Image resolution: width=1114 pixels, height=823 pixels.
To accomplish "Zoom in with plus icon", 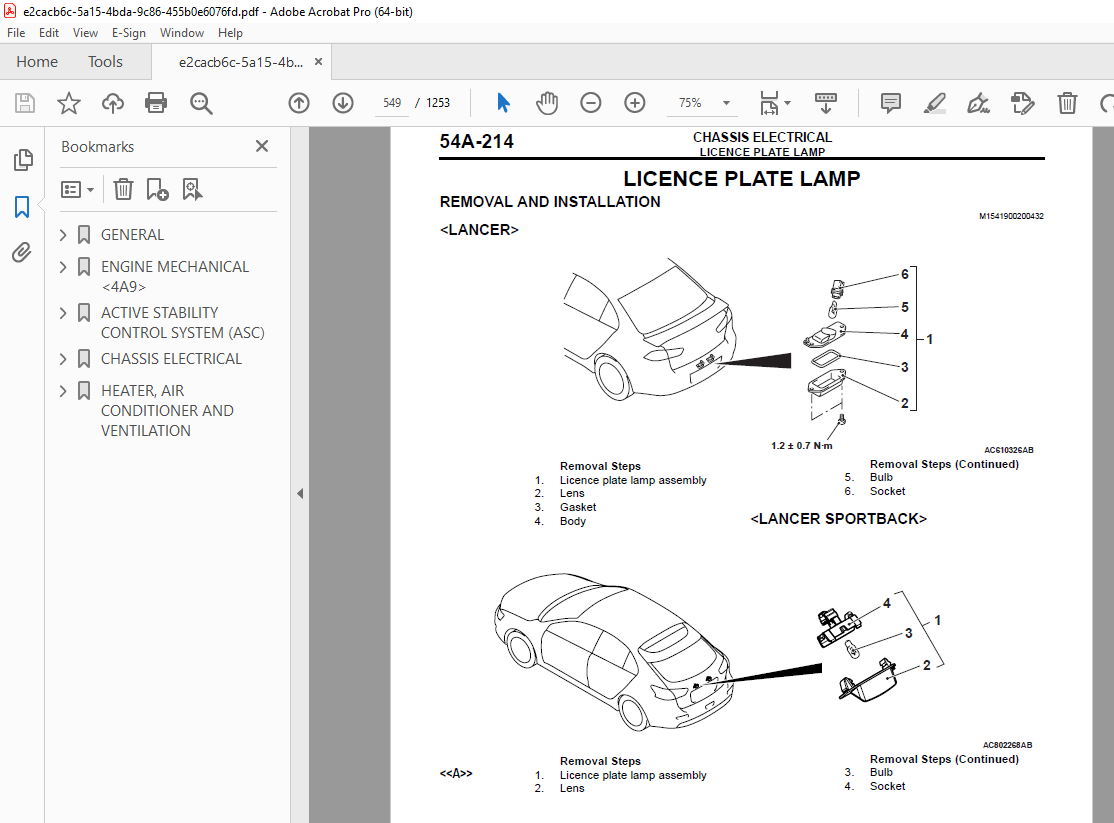I will (634, 103).
